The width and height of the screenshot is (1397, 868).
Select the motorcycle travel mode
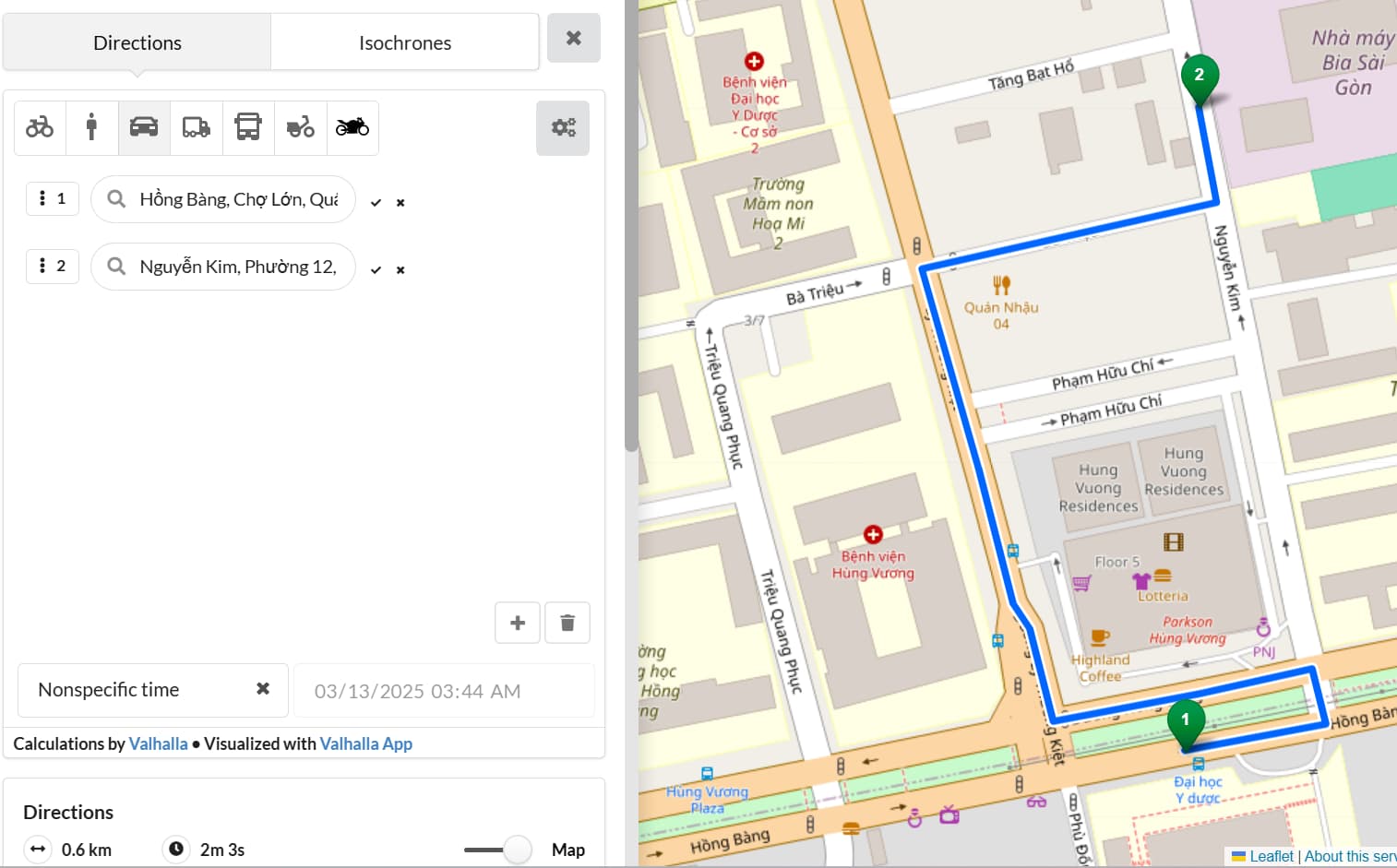(x=352, y=127)
